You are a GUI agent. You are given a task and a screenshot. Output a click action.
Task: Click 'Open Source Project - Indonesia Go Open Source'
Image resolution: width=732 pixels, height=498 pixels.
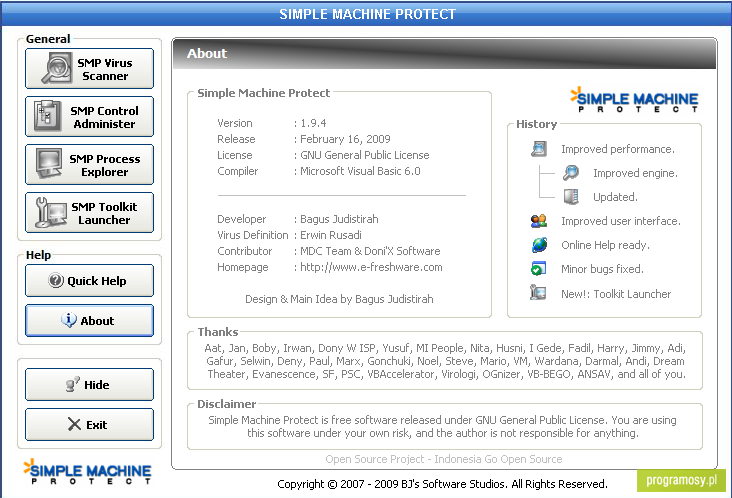point(443,459)
